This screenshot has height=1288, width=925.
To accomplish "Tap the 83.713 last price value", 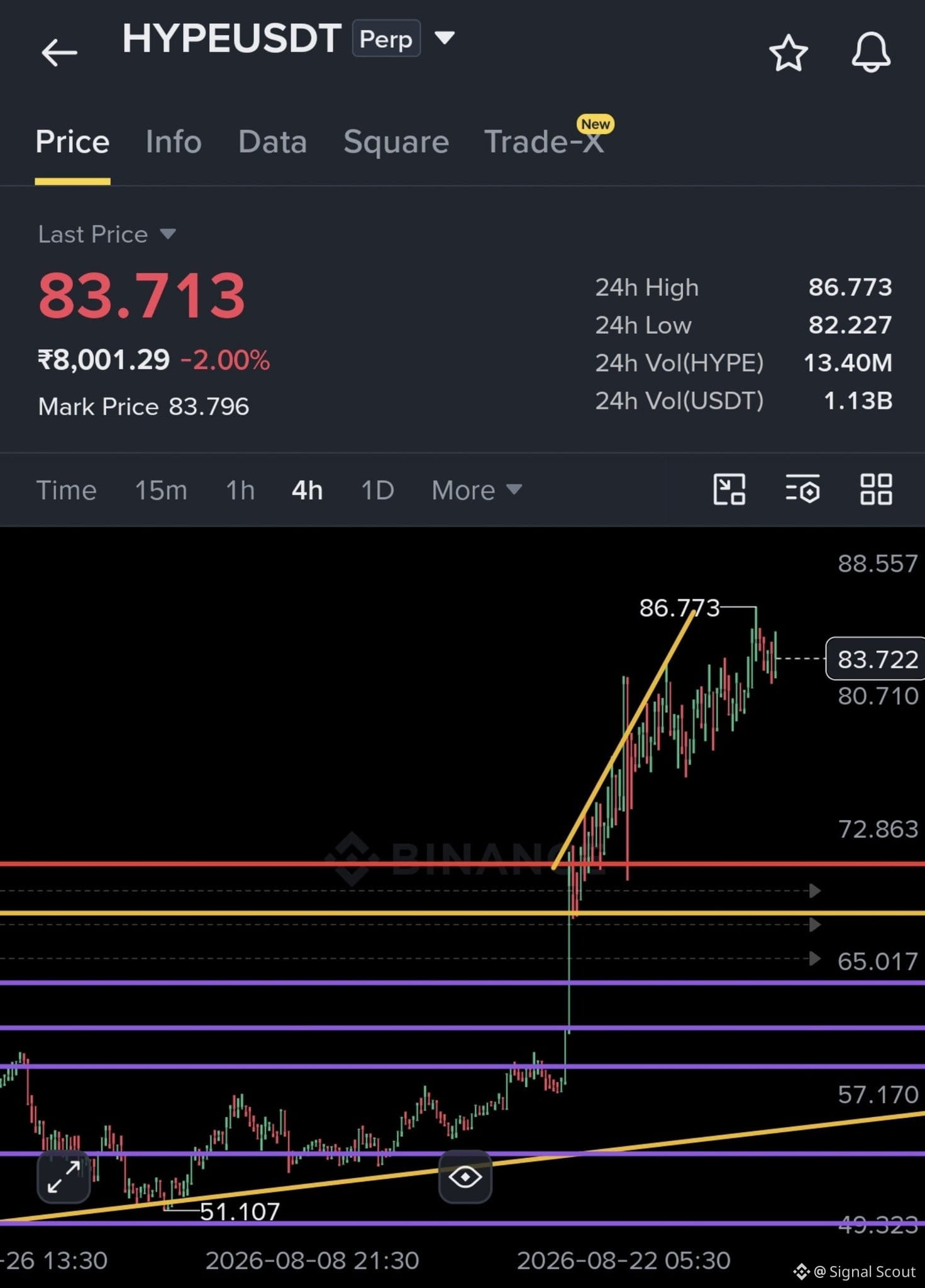I will [141, 295].
